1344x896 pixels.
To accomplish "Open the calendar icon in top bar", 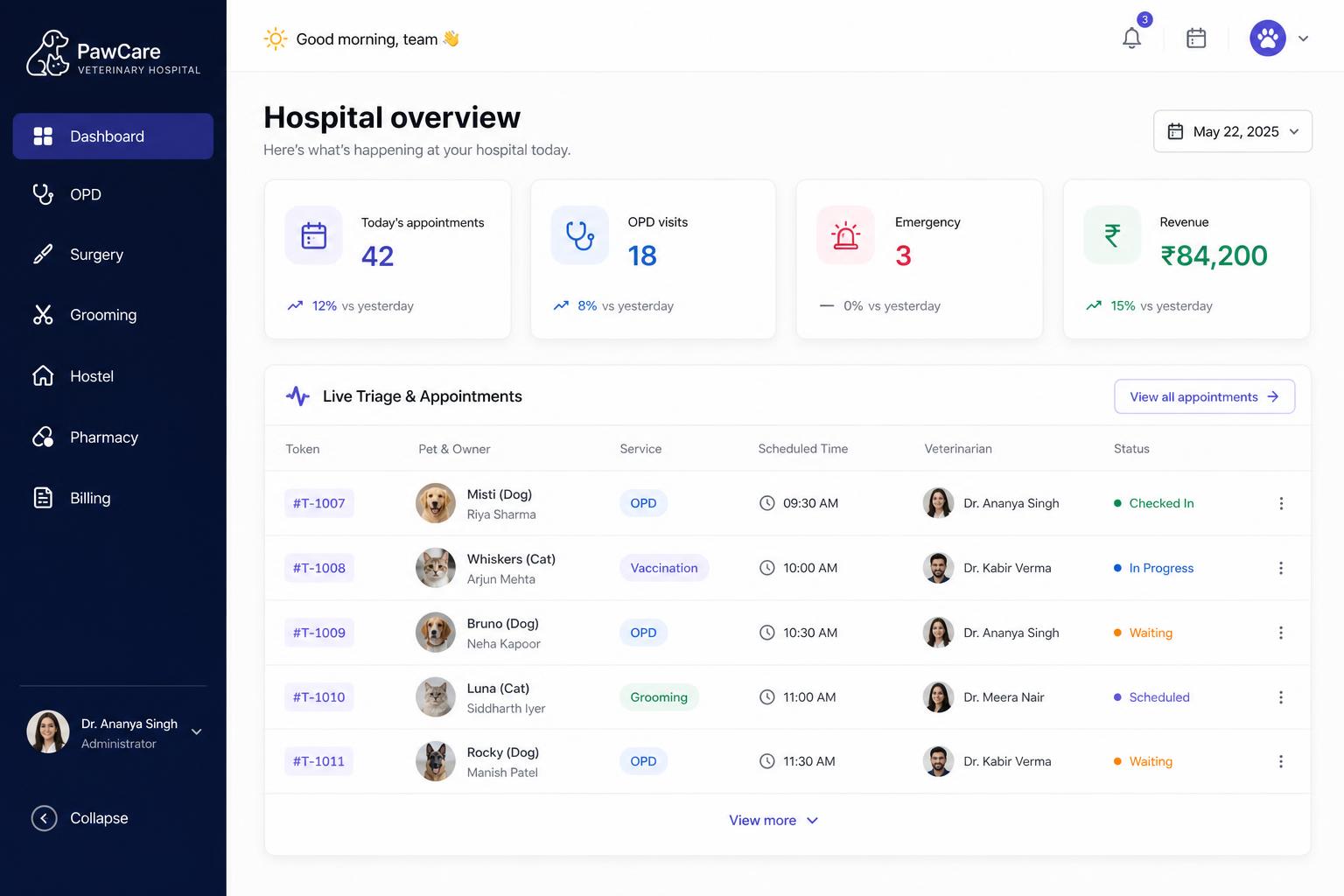I will coord(1196,38).
